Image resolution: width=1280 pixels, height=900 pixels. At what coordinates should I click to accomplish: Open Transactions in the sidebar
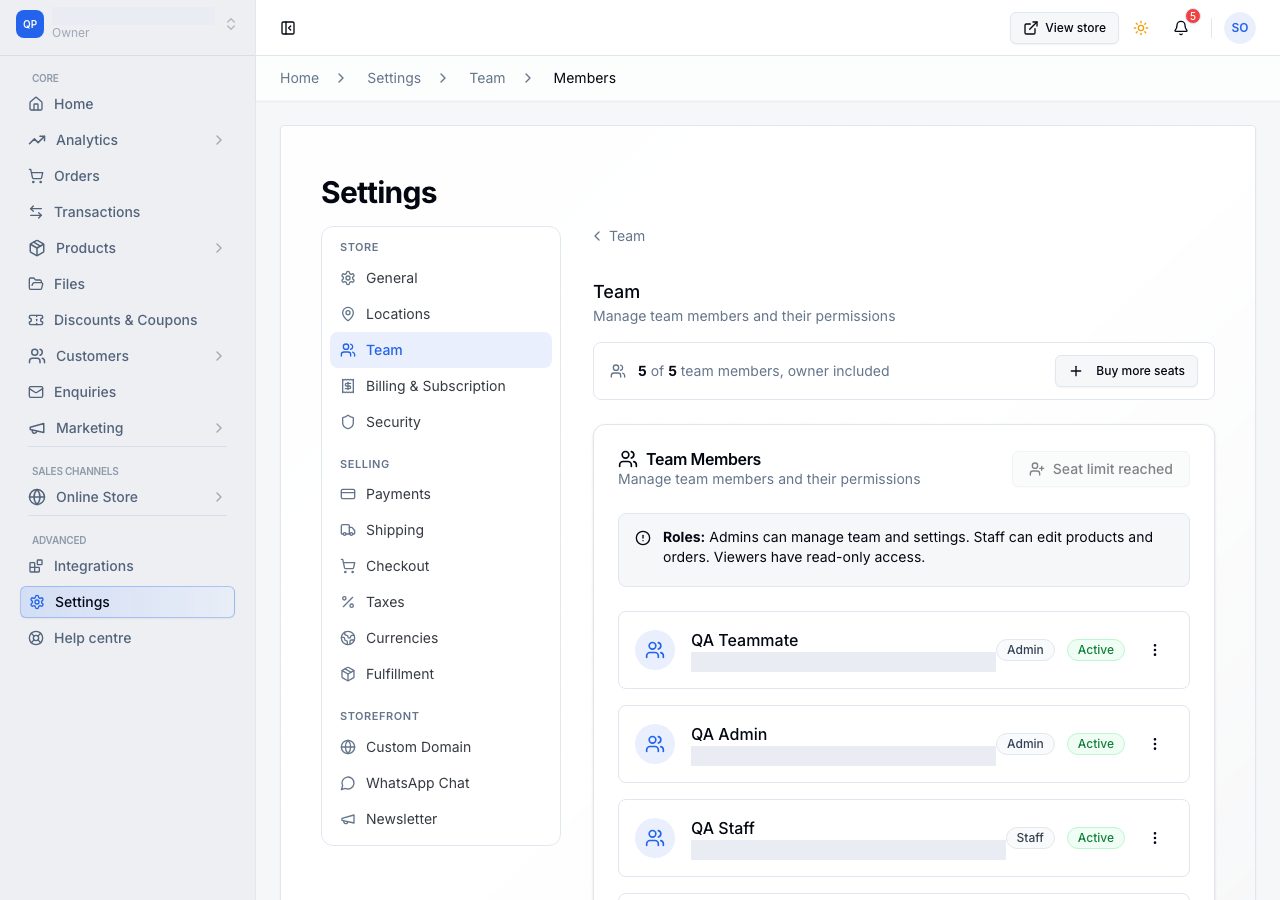128,212
